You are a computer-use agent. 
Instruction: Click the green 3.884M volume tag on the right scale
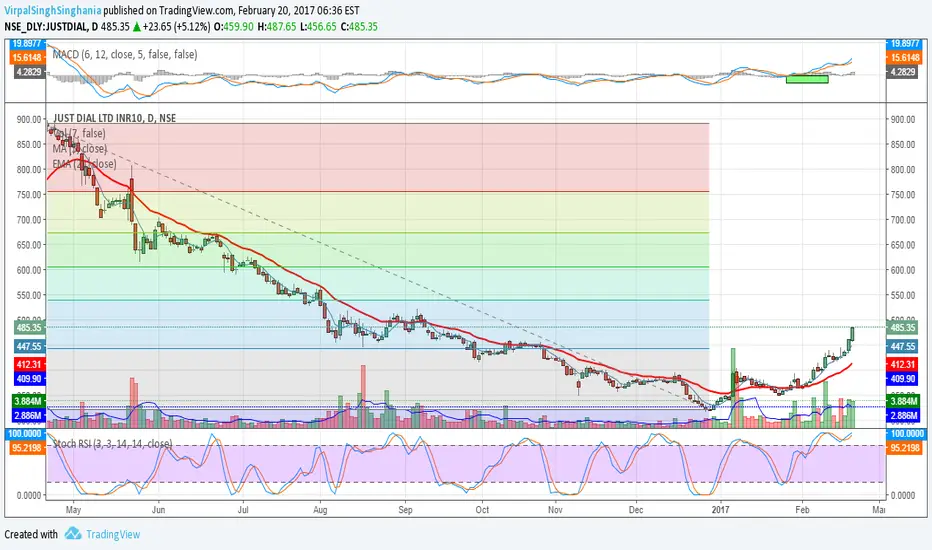903,401
